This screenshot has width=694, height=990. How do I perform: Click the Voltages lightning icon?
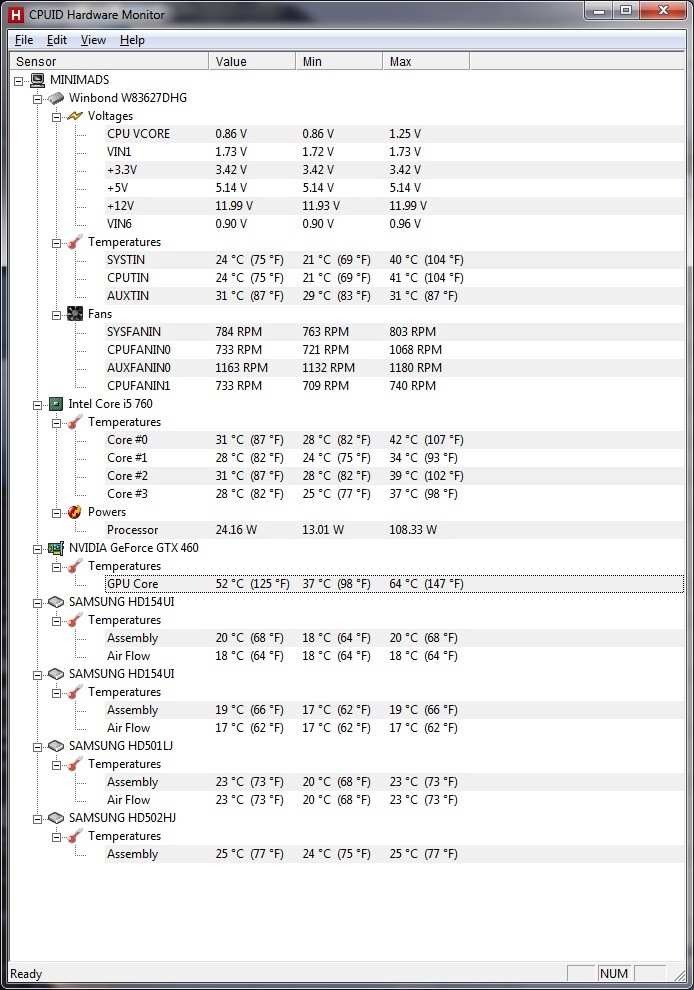tap(75, 116)
